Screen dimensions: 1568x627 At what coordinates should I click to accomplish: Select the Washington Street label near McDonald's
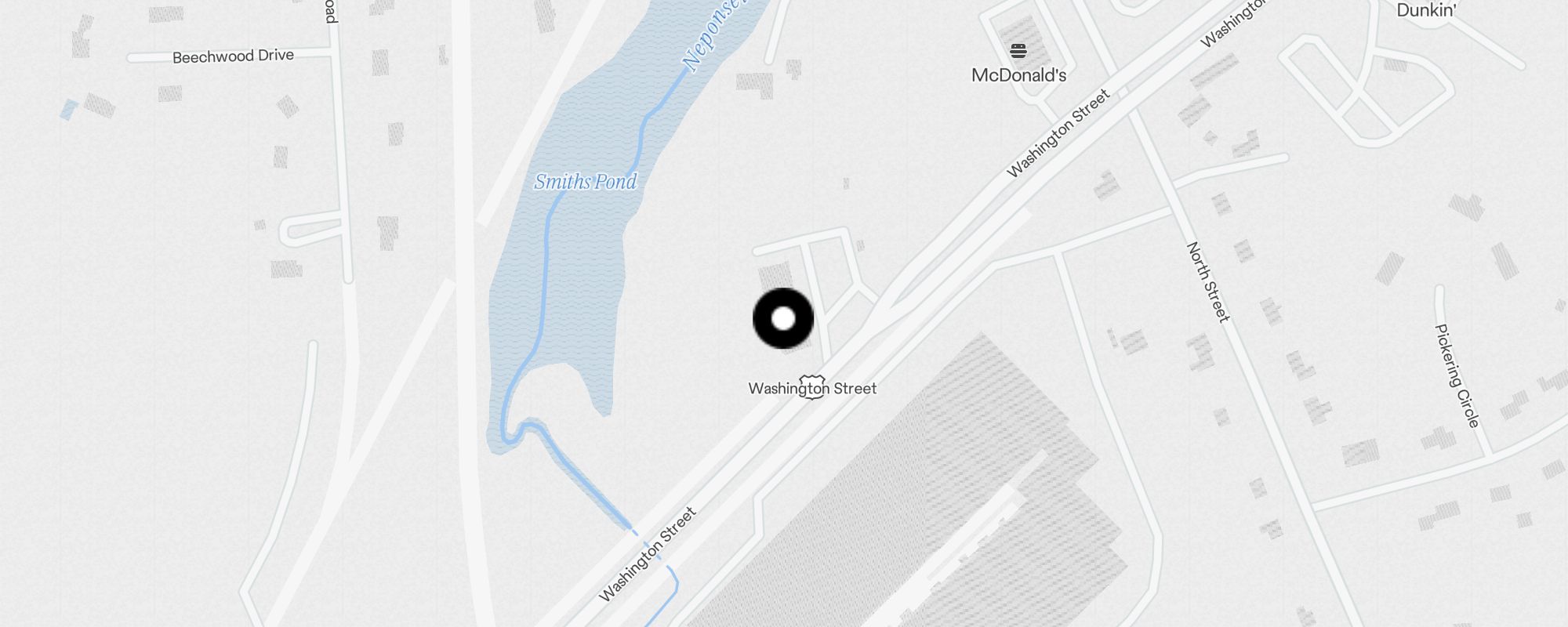1058,133
